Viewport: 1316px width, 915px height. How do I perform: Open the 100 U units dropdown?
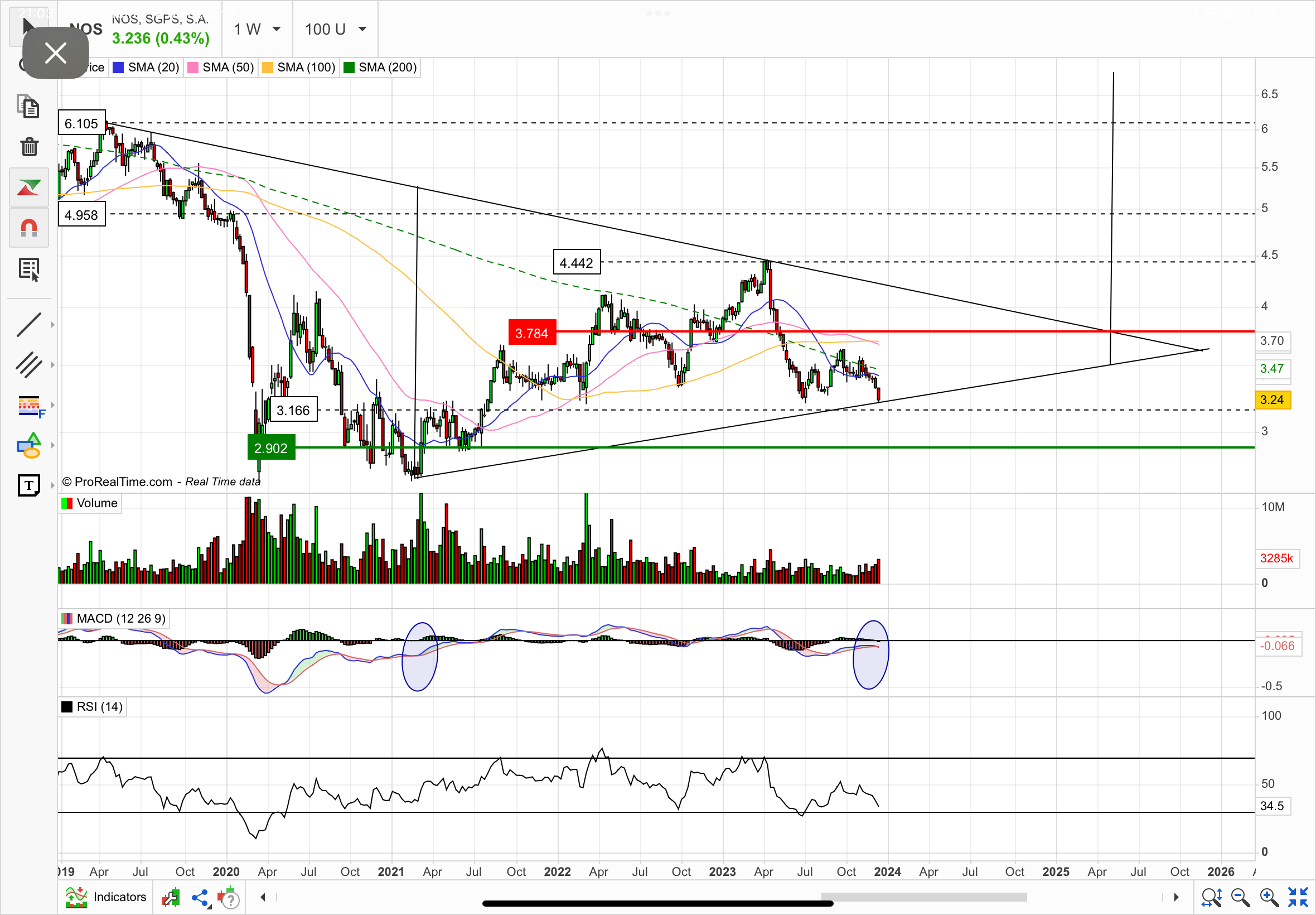coord(335,29)
